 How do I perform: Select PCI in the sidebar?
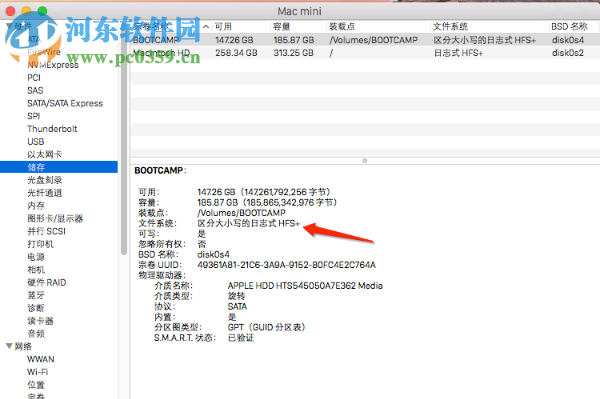34,78
